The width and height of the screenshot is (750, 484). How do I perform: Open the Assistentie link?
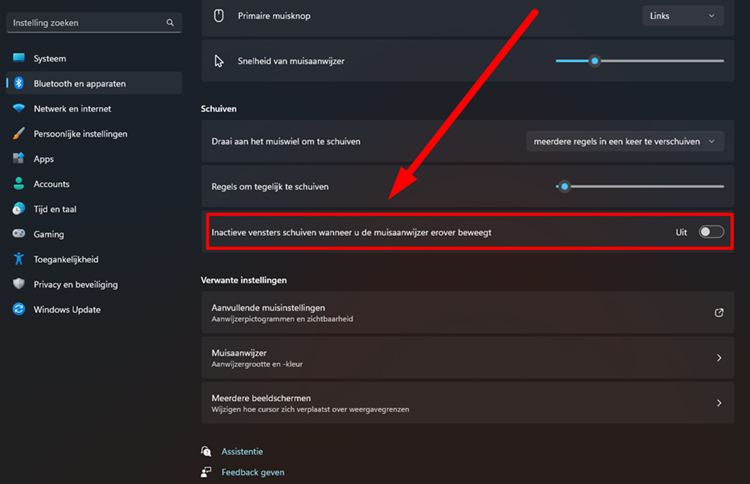(x=242, y=451)
